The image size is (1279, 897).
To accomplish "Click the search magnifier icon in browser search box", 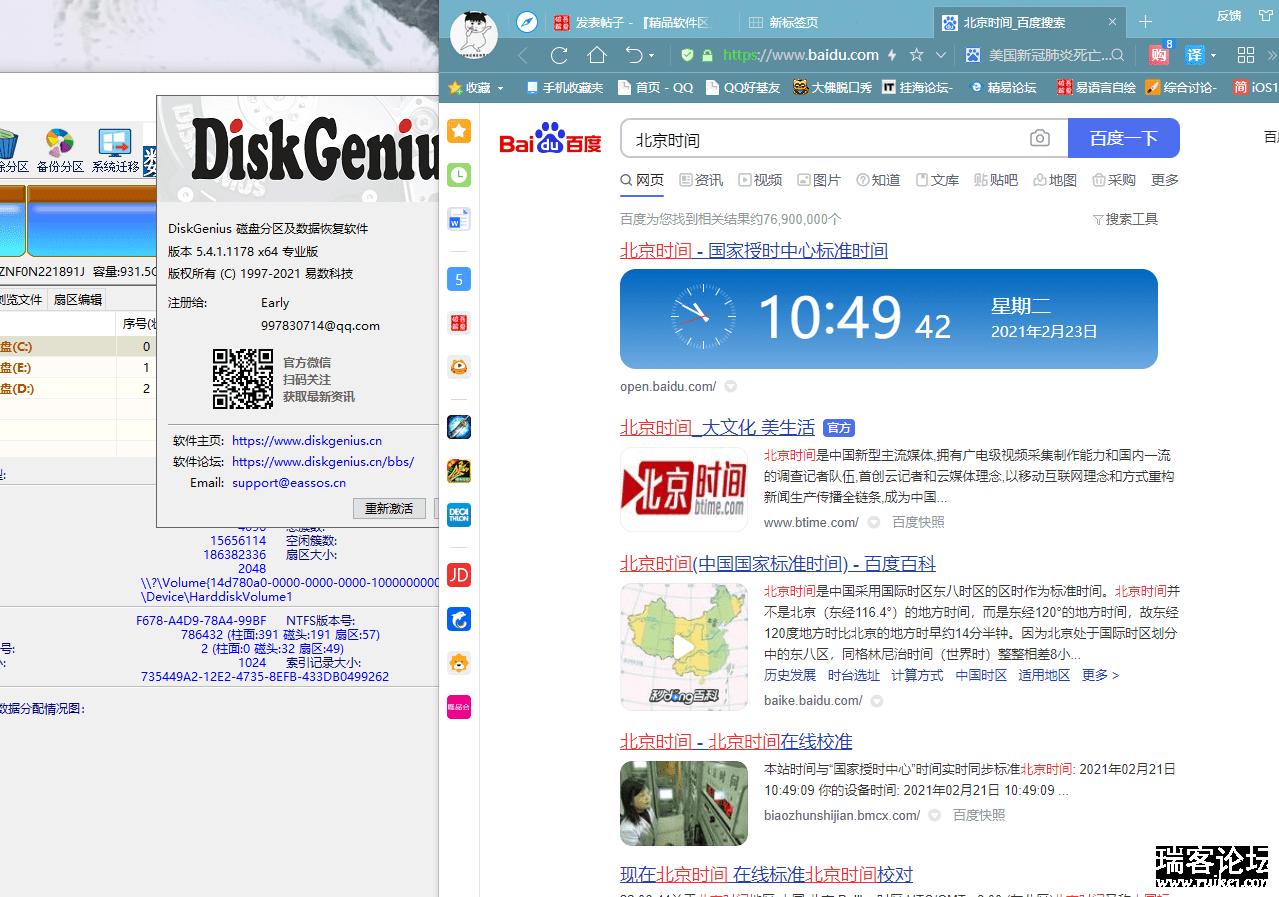I will (1117, 55).
